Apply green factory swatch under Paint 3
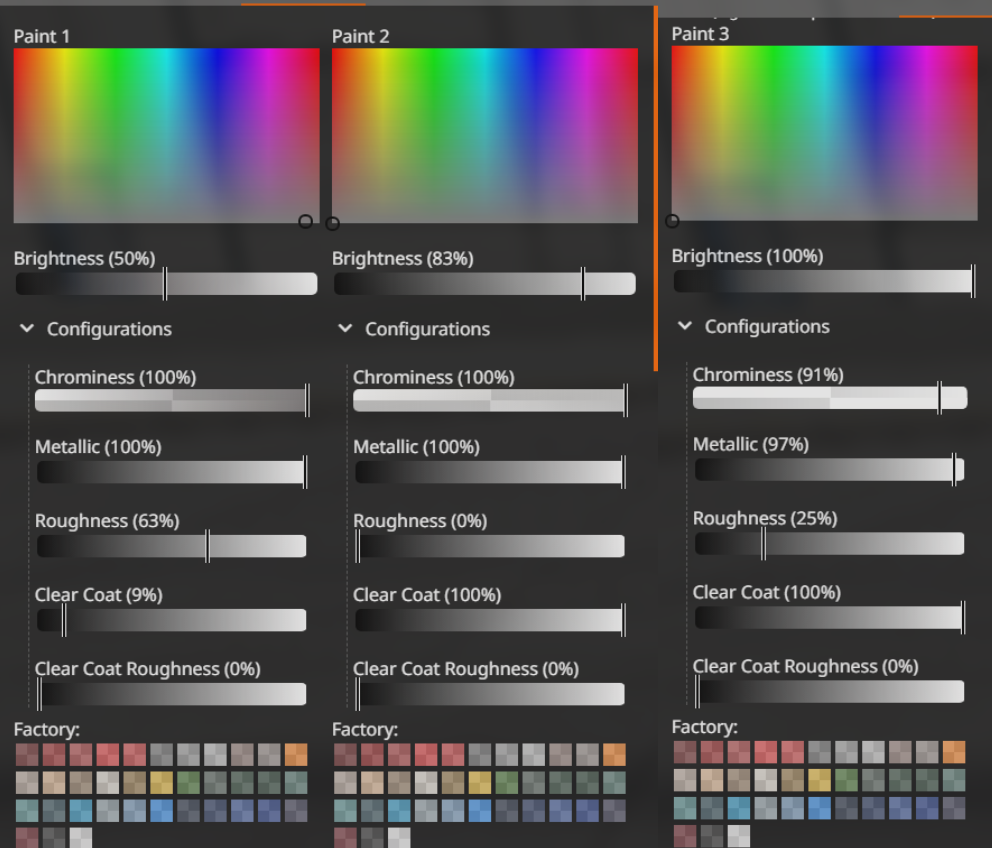 click(846, 780)
